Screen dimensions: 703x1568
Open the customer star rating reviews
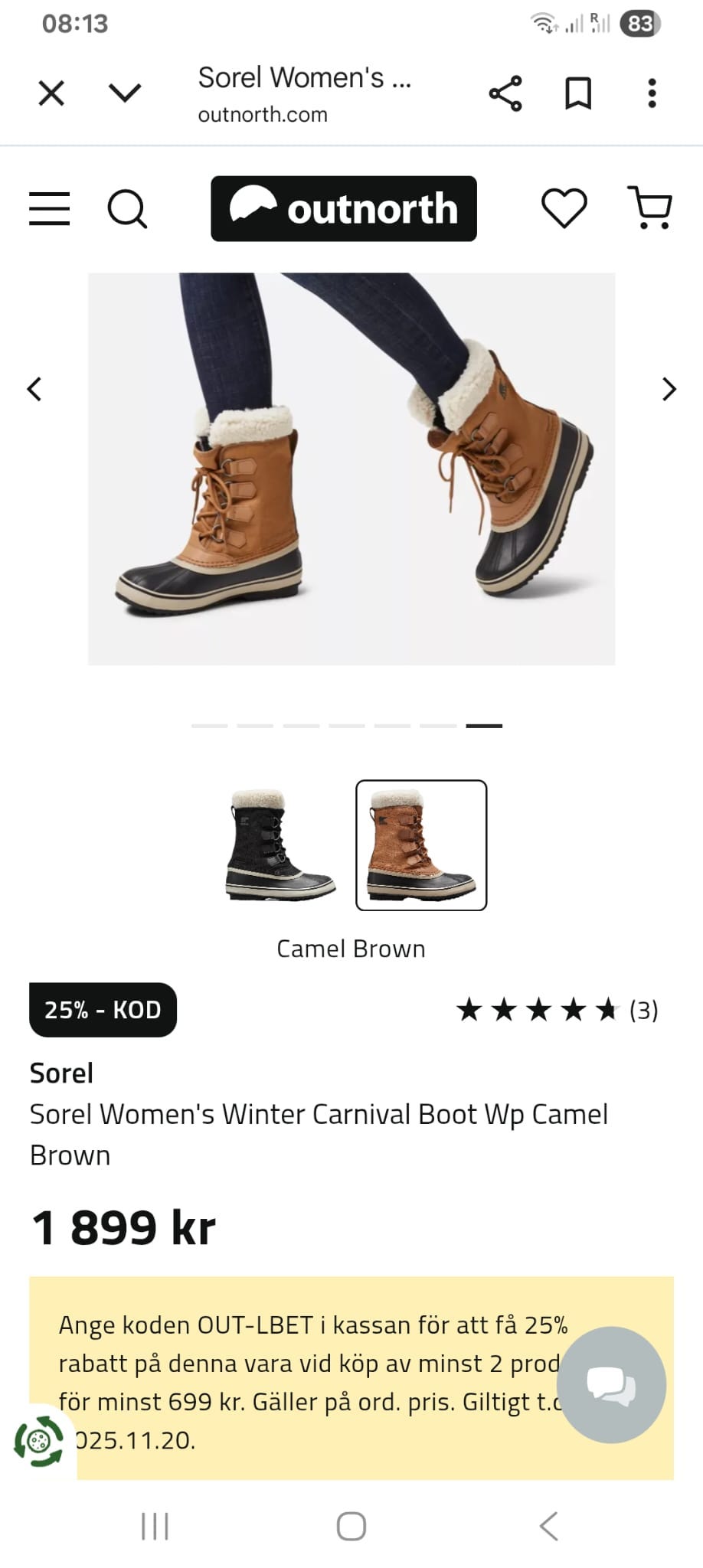point(557,1011)
